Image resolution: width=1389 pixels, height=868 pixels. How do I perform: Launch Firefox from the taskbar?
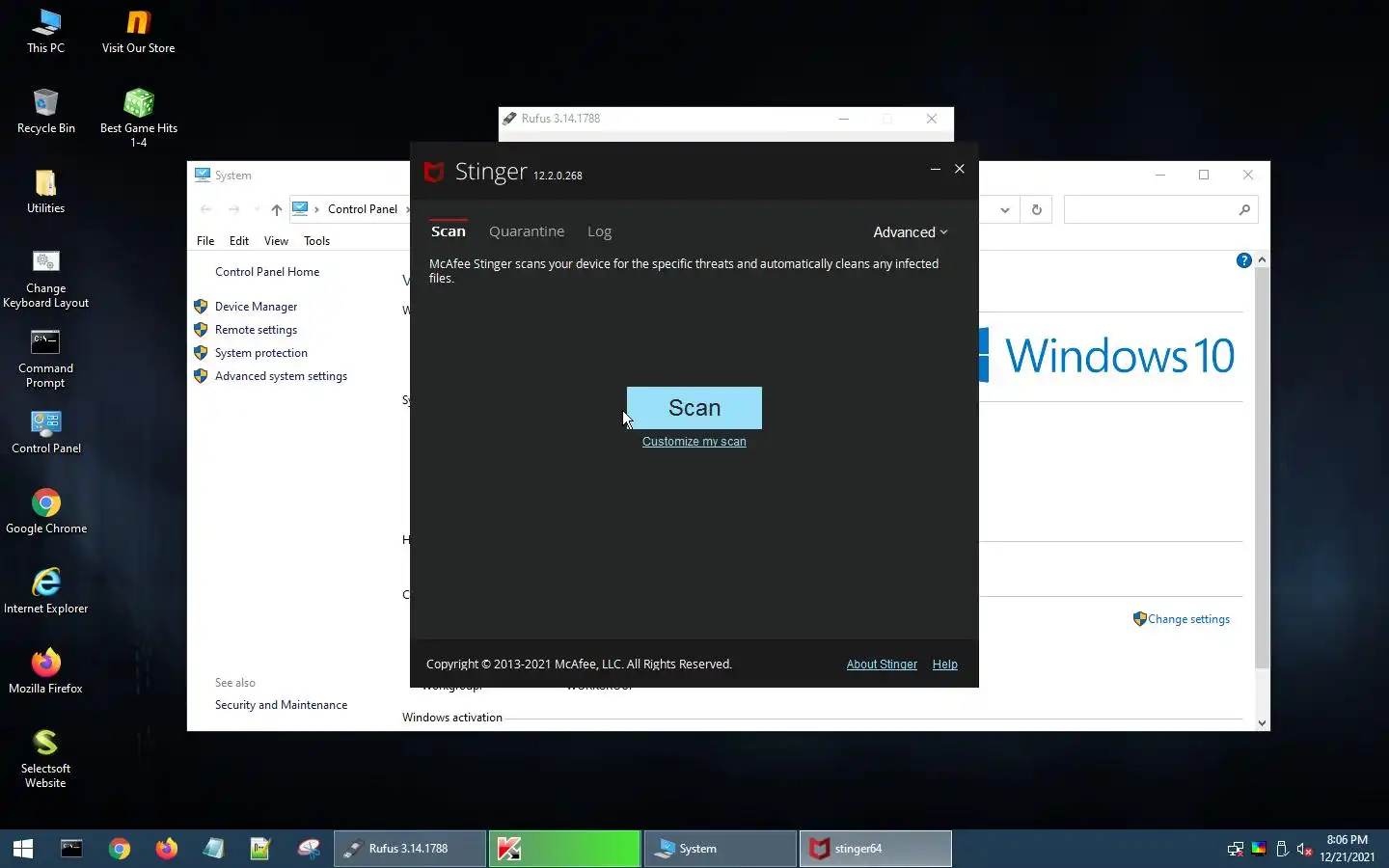(167, 849)
